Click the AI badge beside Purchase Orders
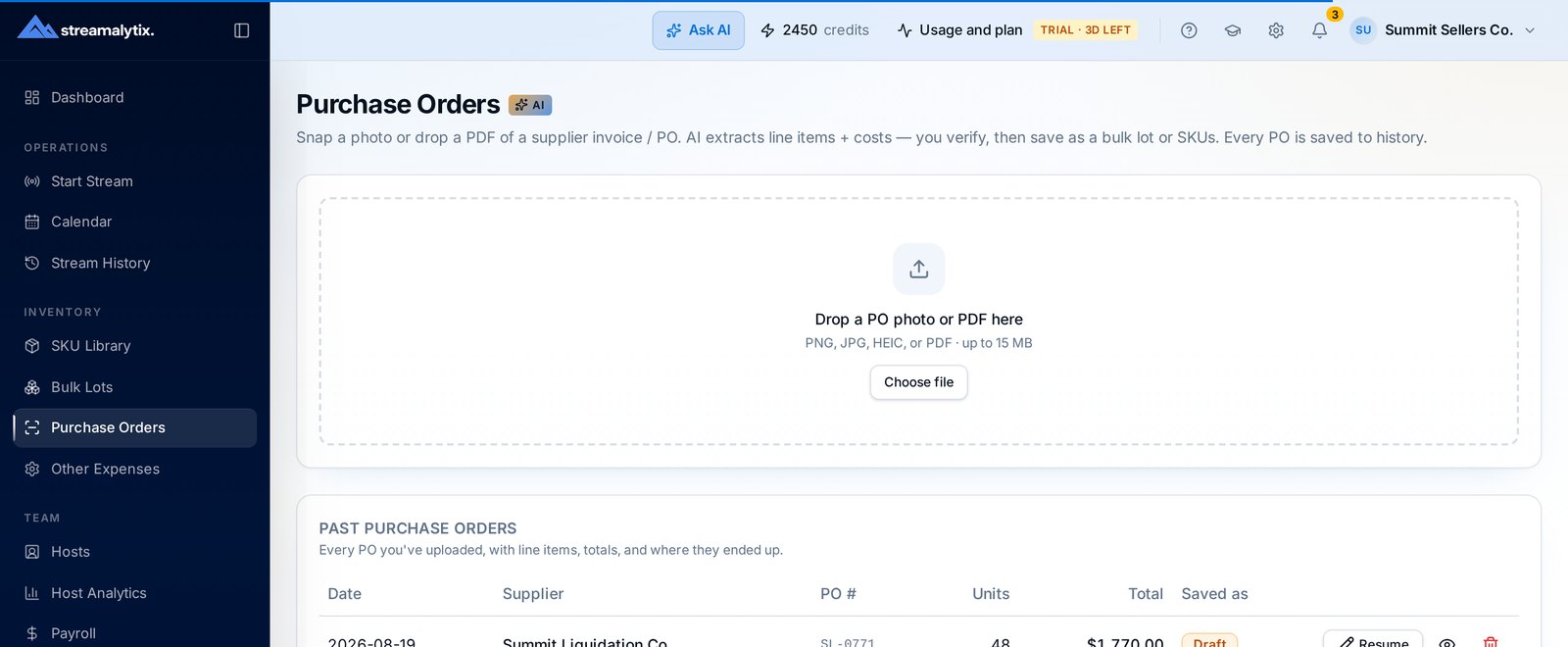The height and width of the screenshot is (647, 1568). [530, 105]
